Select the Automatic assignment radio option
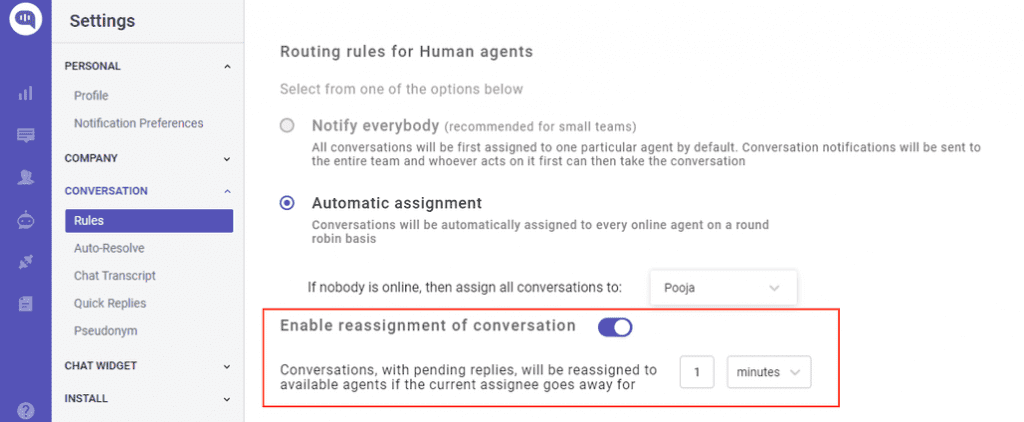Viewport: 1024px width, 422px height. [287, 203]
